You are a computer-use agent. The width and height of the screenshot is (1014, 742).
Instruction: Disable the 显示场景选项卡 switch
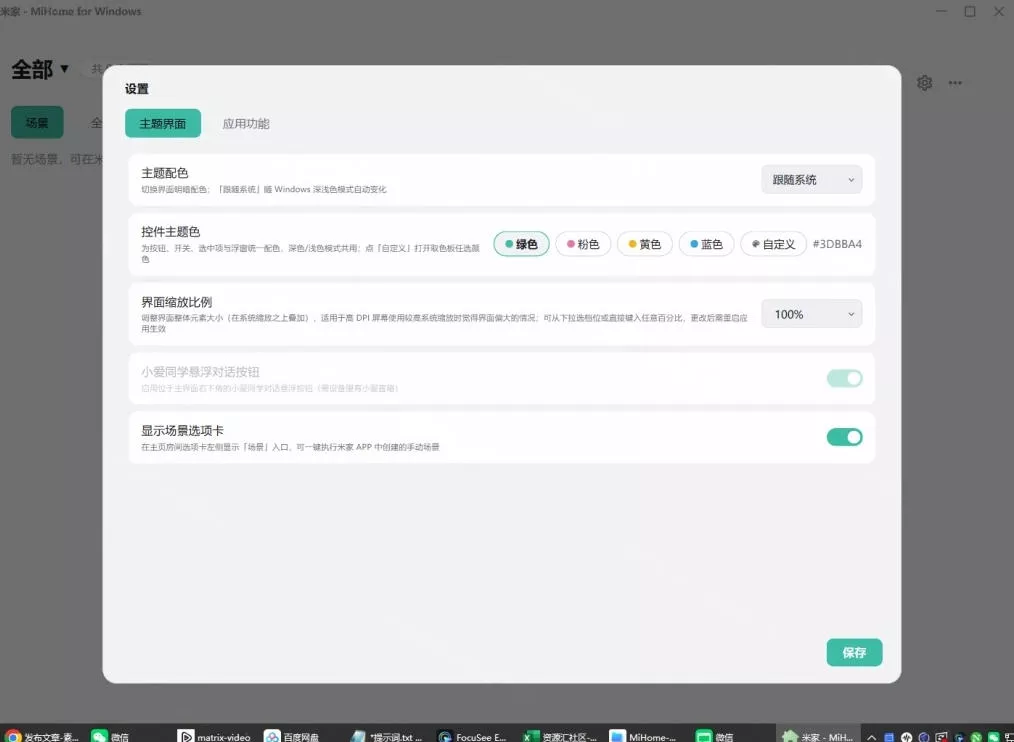pyautogui.click(x=845, y=437)
